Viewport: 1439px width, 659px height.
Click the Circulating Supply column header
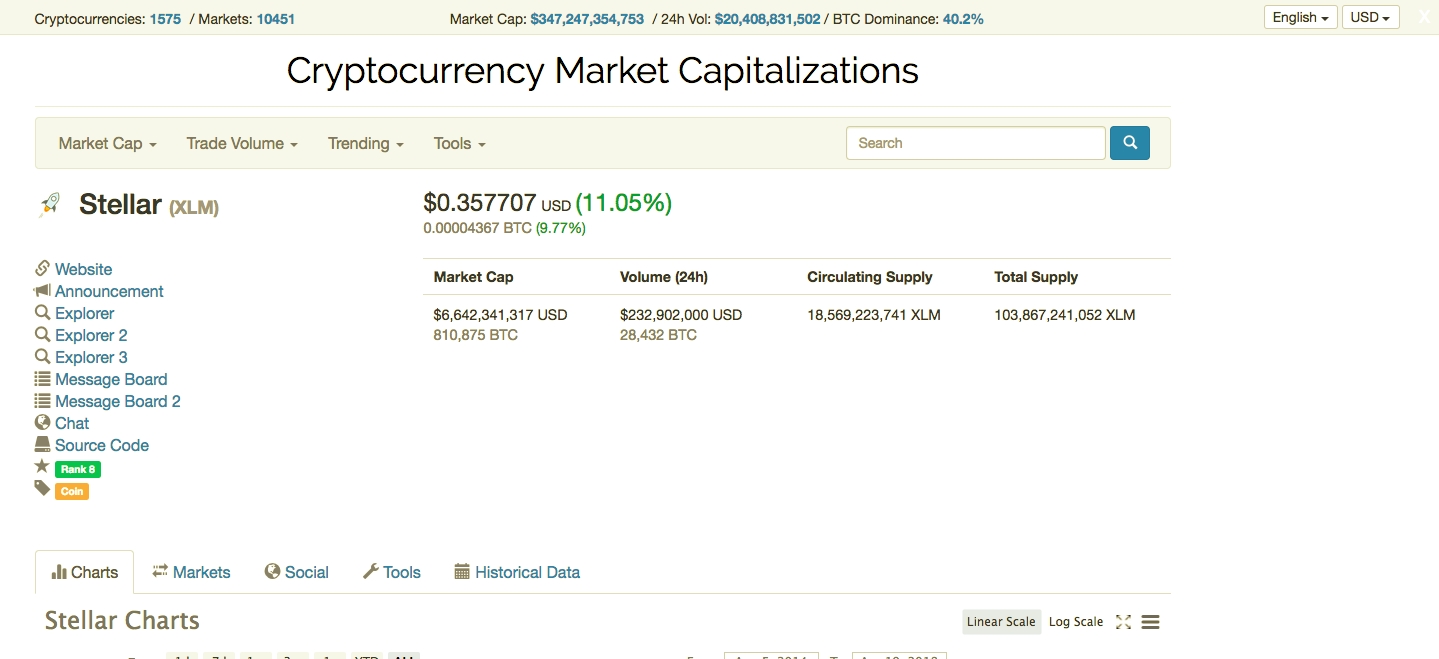click(x=870, y=277)
